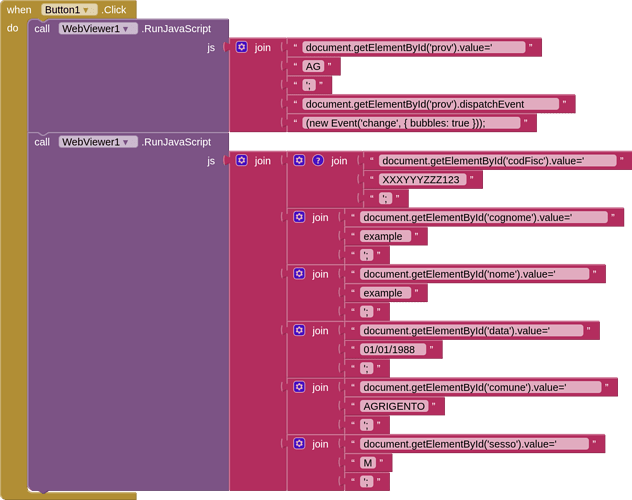
Task: Edit the "example" value under cognome
Action: 385,236
